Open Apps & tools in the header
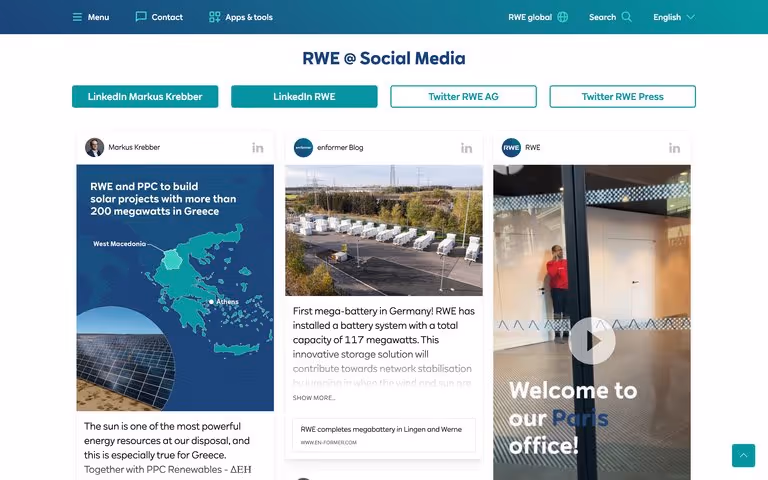This screenshot has width=768, height=480. [249, 17]
